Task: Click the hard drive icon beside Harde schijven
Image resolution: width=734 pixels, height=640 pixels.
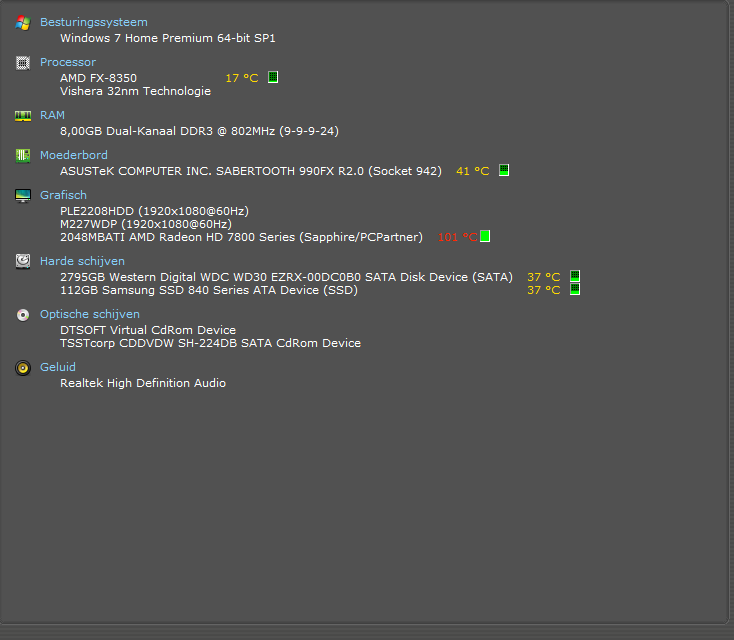Action: pyautogui.click(x=22, y=261)
